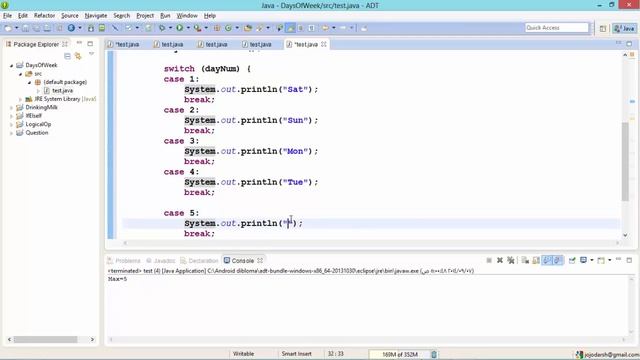
Task: Toggle Mark Occurrences highlighted toolbar button
Action: (291, 28)
